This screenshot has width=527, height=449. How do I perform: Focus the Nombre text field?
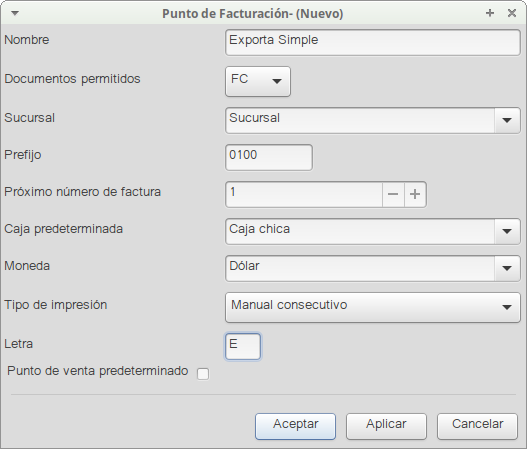pyautogui.click(x=373, y=42)
